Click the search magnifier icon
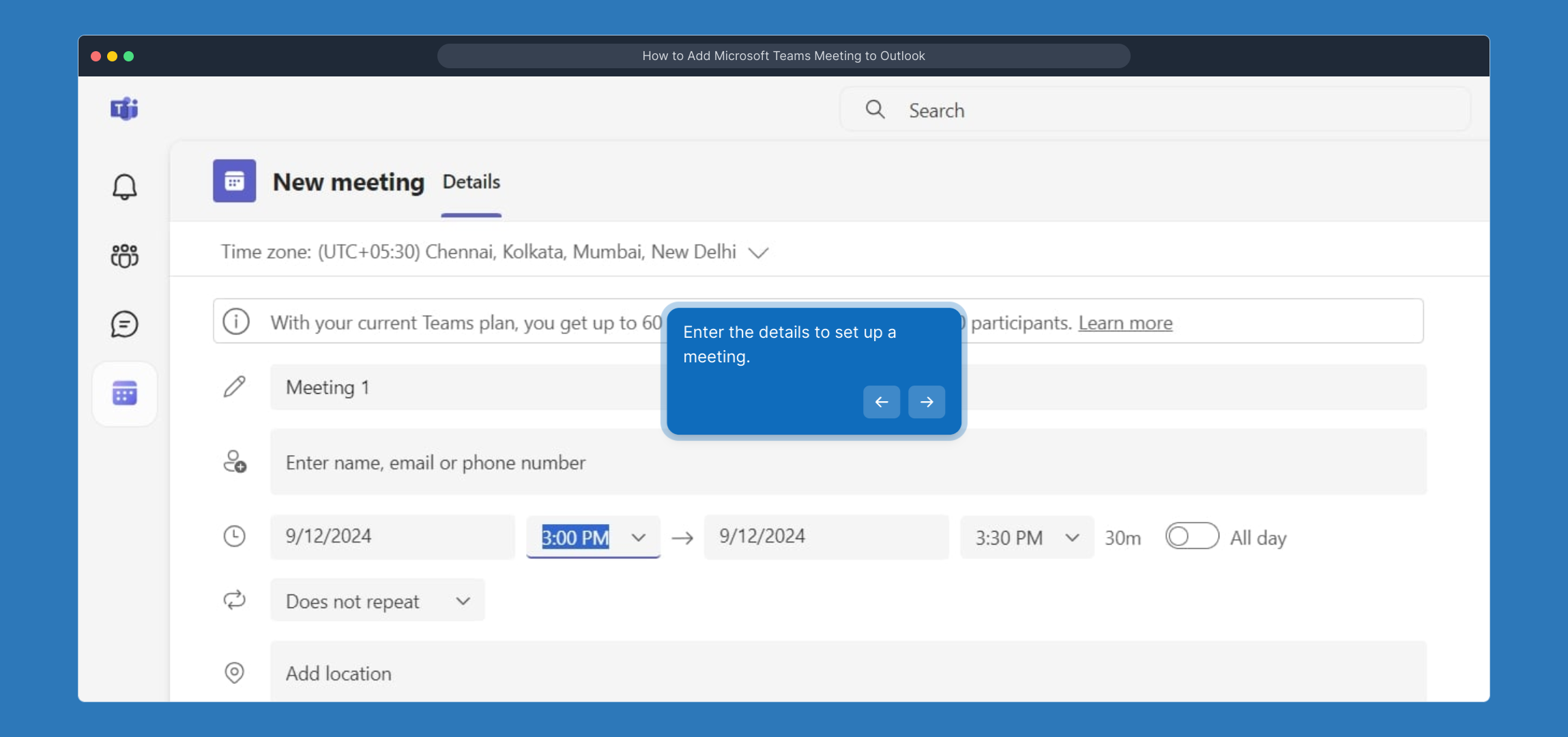 coord(875,110)
